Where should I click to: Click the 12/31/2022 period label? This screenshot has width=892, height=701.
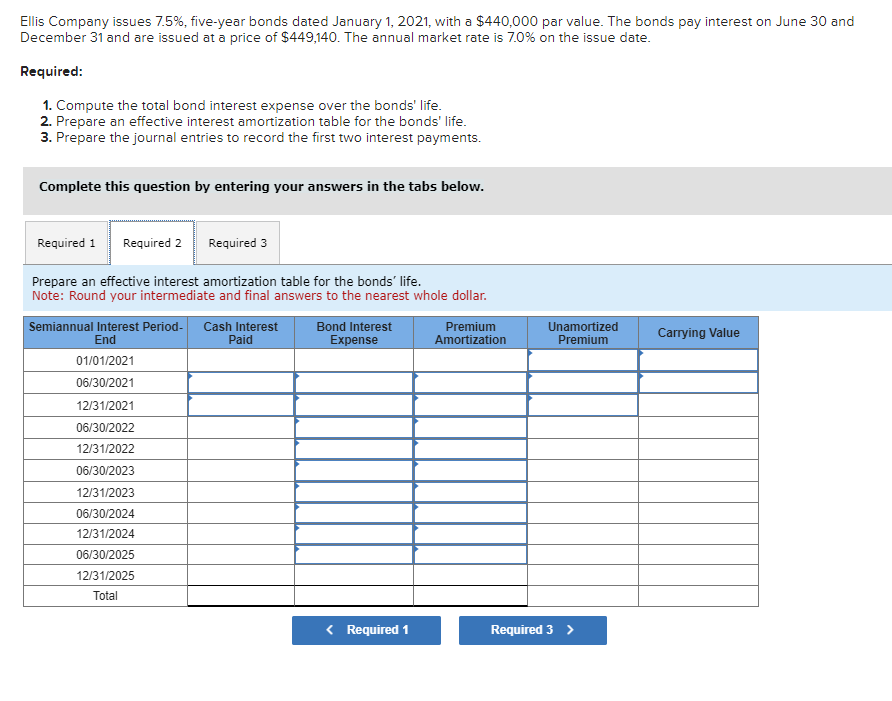click(x=105, y=449)
